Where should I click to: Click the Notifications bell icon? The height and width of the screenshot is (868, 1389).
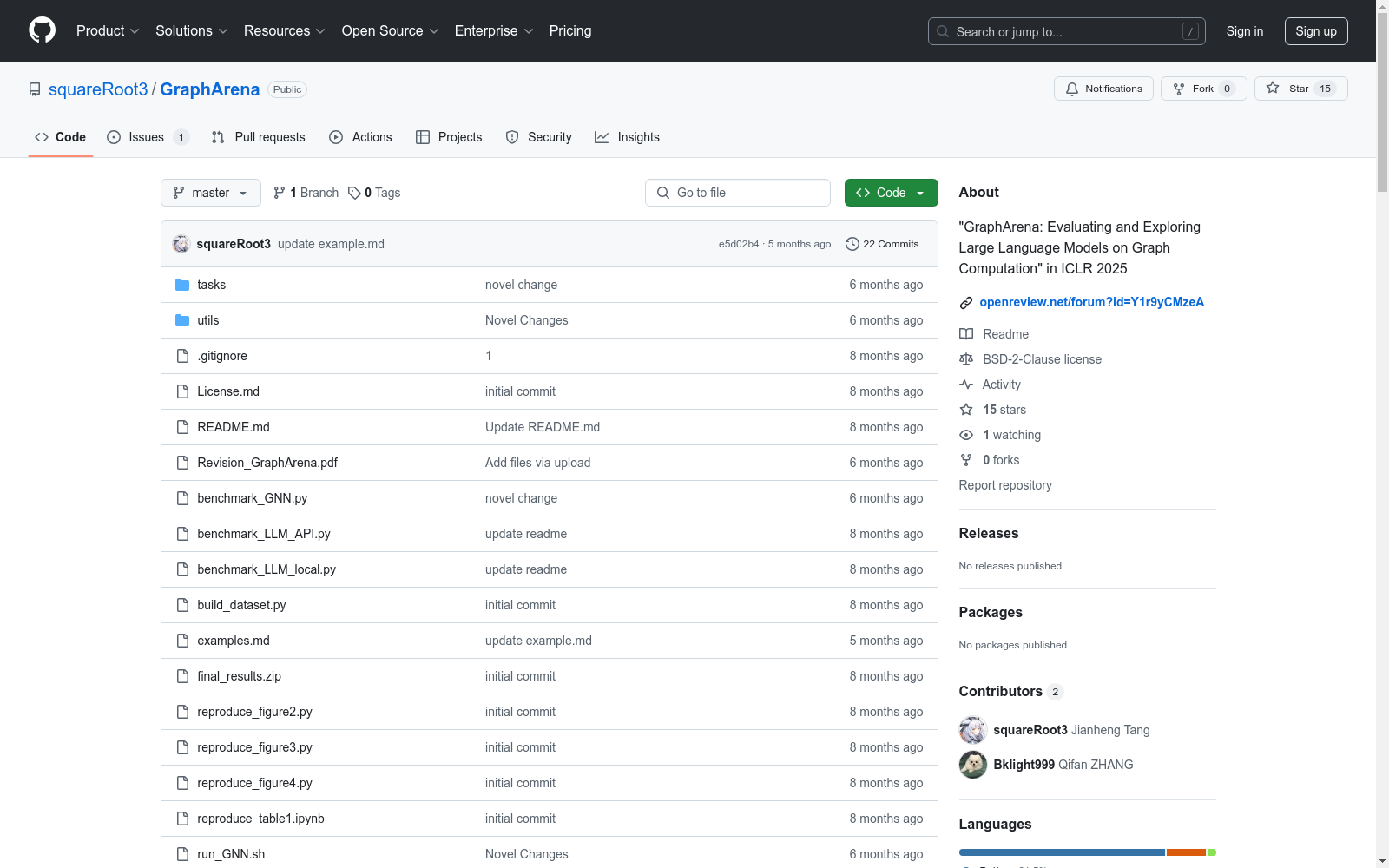tap(1072, 89)
